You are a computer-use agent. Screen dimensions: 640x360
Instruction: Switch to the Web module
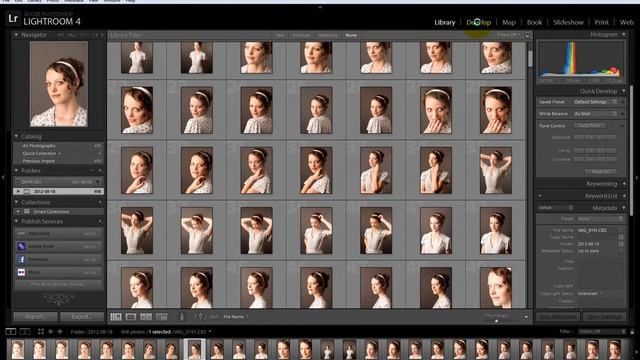click(x=627, y=22)
